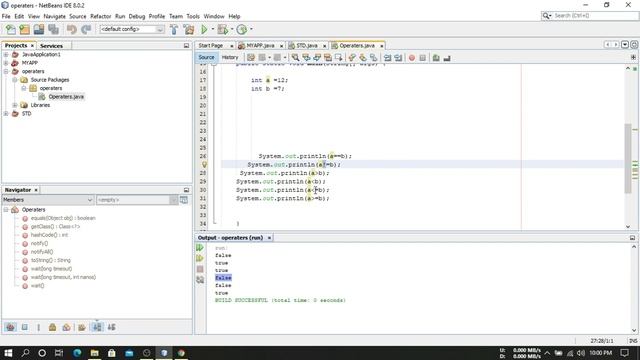Click the red Start Macro Recording icon

411,58
